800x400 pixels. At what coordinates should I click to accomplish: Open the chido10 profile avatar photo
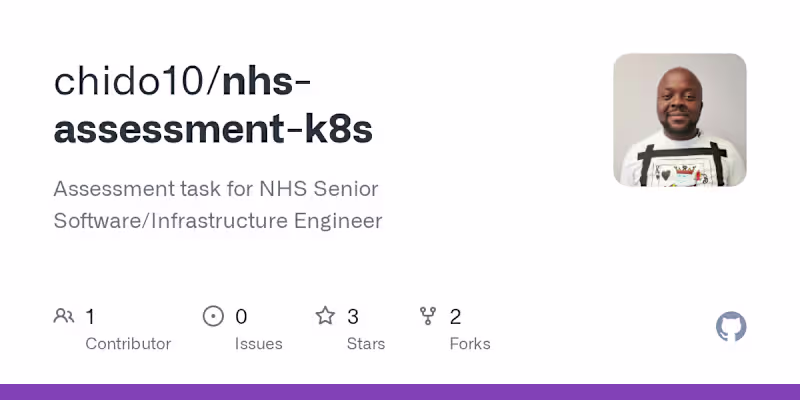point(680,120)
